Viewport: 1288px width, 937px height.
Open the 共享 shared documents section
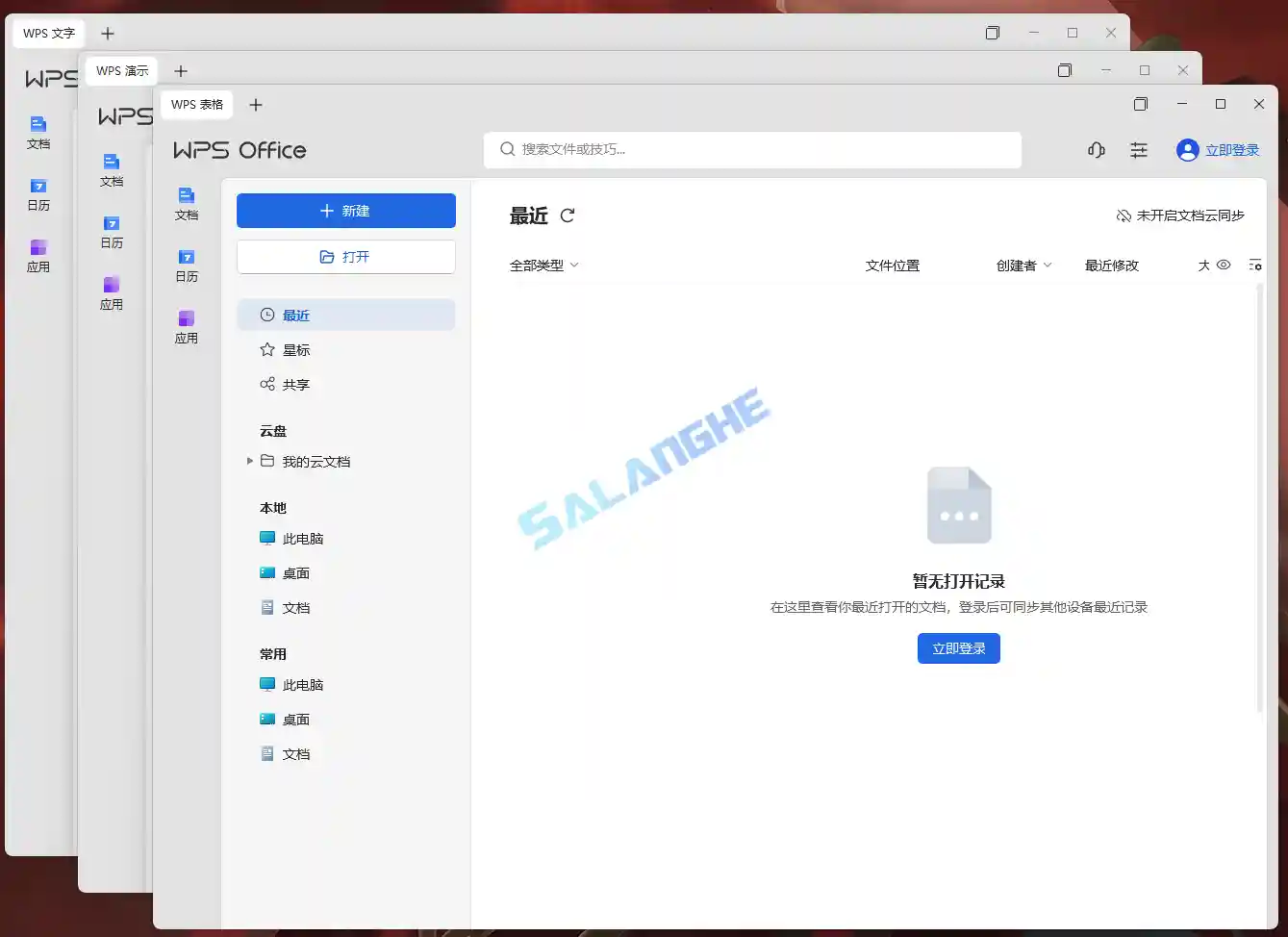pyautogui.click(x=296, y=384)
